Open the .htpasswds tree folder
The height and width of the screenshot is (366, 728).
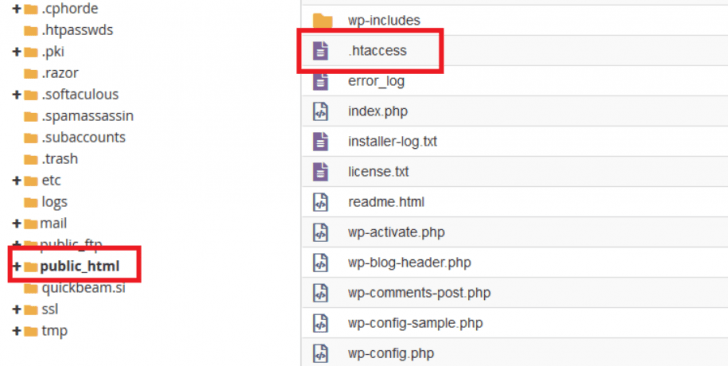click(77, 30)
